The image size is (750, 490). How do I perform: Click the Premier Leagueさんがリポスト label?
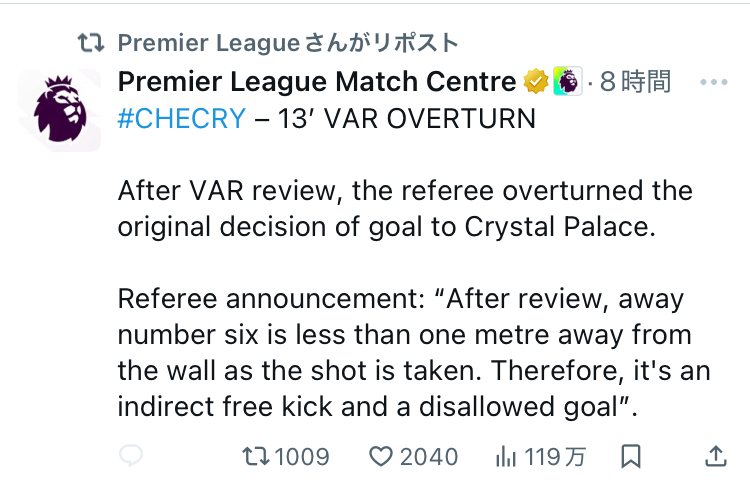pyautogui.click(x=288, y=43)
